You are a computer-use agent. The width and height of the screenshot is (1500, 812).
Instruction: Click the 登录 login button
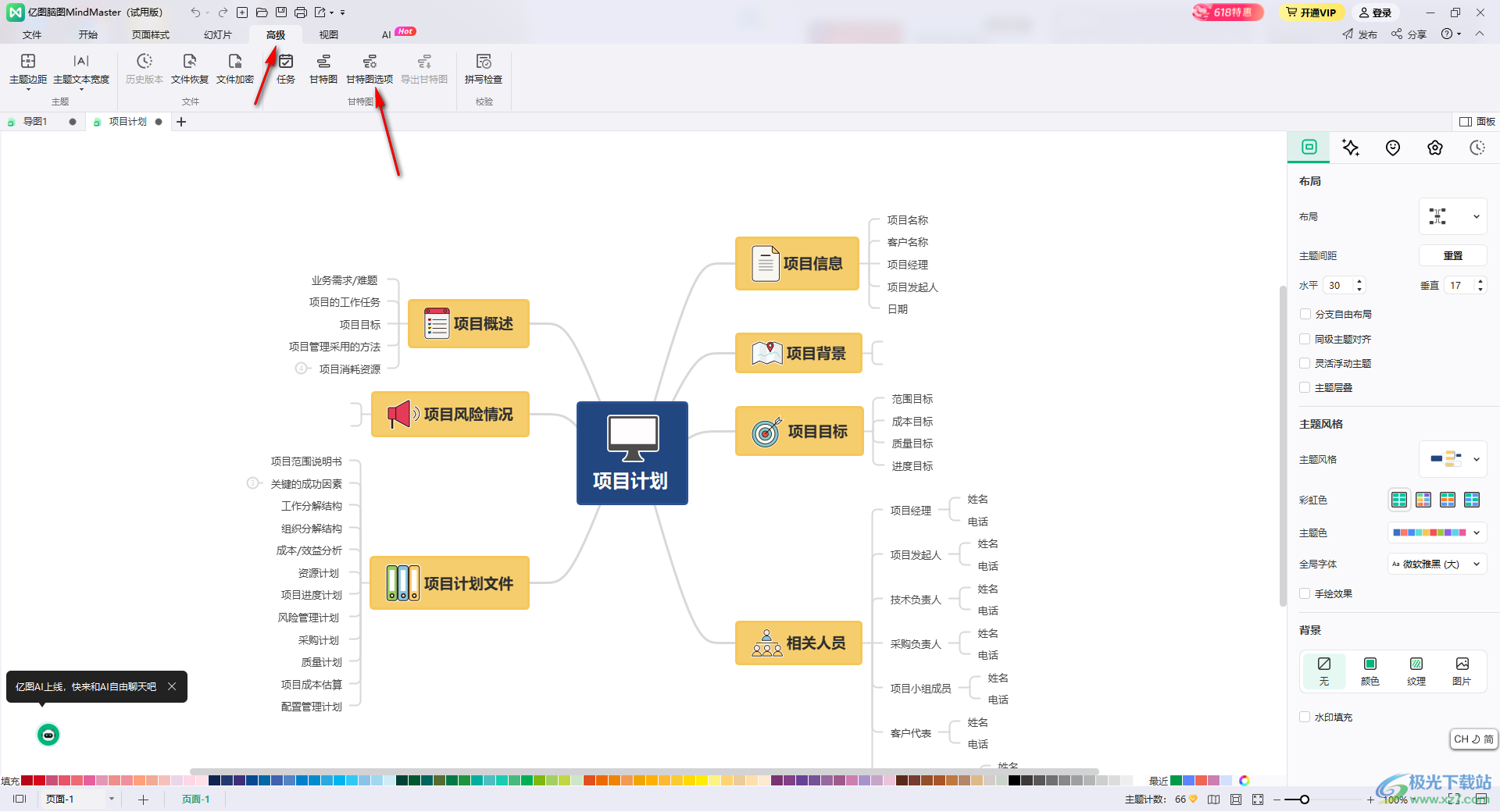pyautogui.click(x=1376, y=12)
